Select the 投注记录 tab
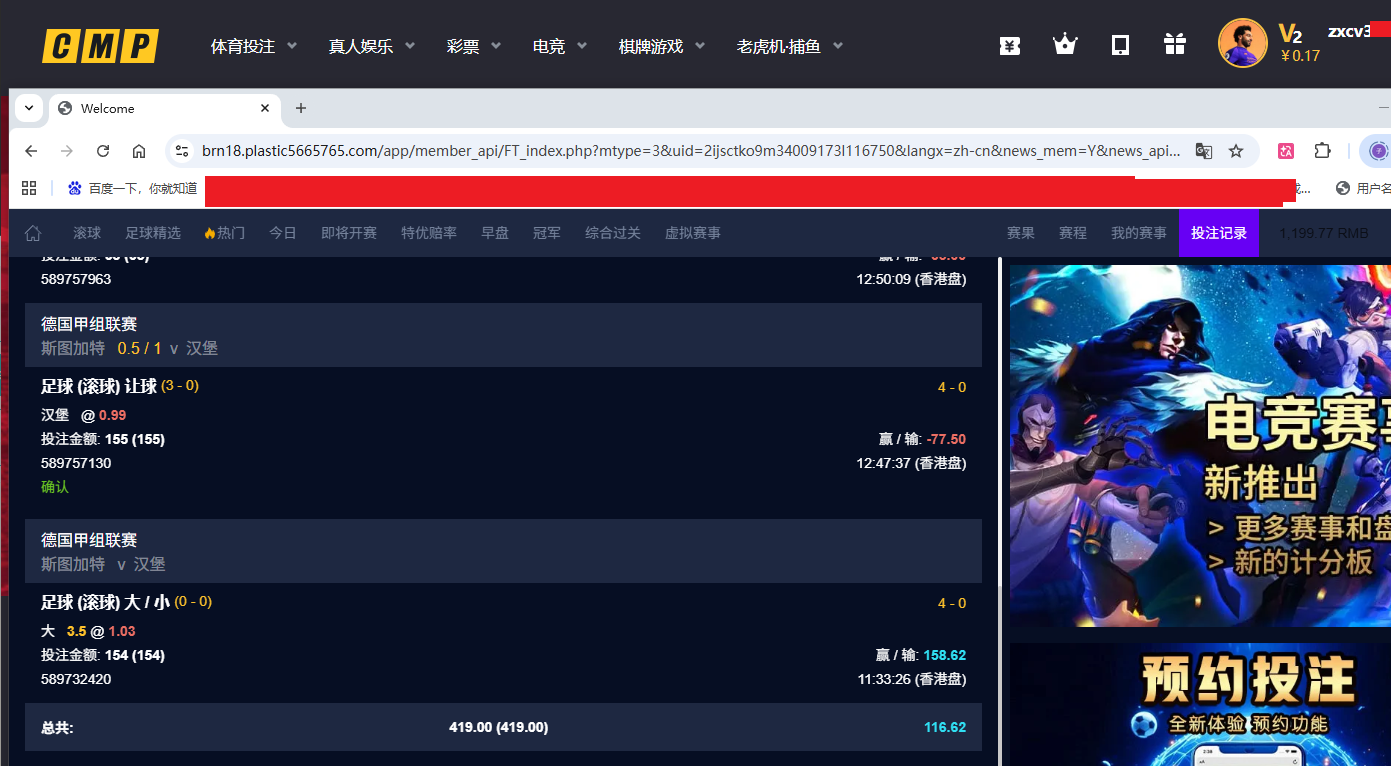The width and height of the screenshot is (1391, 766). click(x=1219, y=232)
